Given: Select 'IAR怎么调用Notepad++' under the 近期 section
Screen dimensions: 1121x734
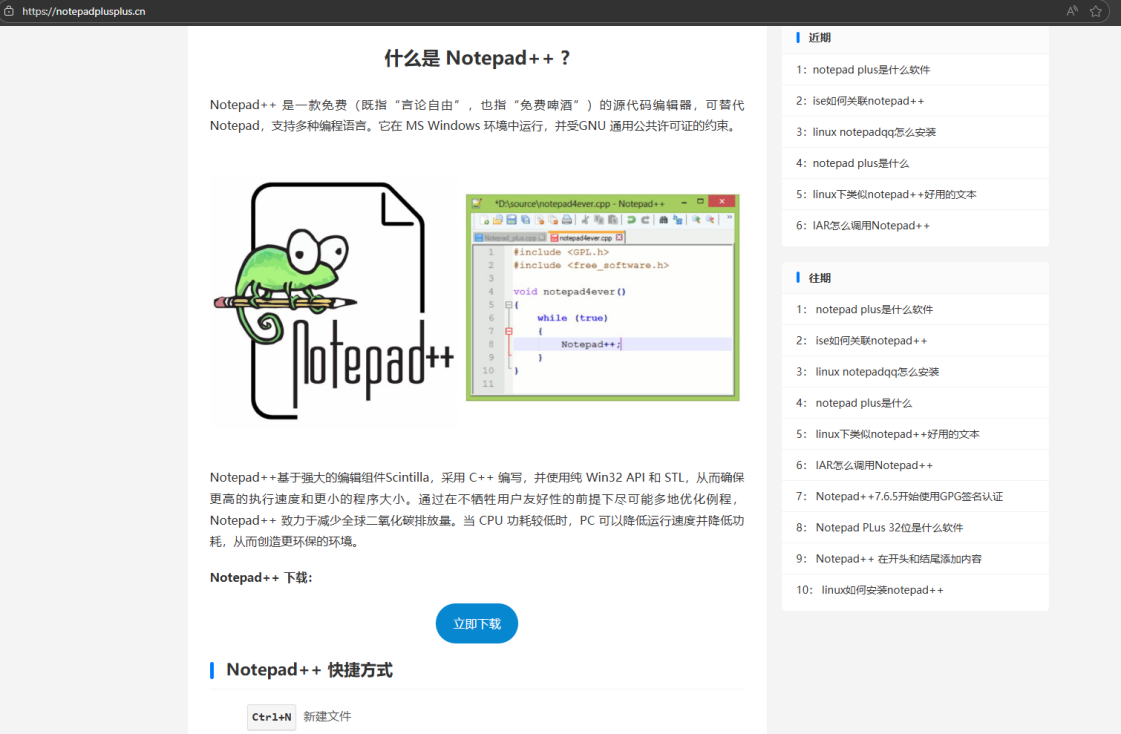Looking at the screenshot, I should tap(870, 226).
